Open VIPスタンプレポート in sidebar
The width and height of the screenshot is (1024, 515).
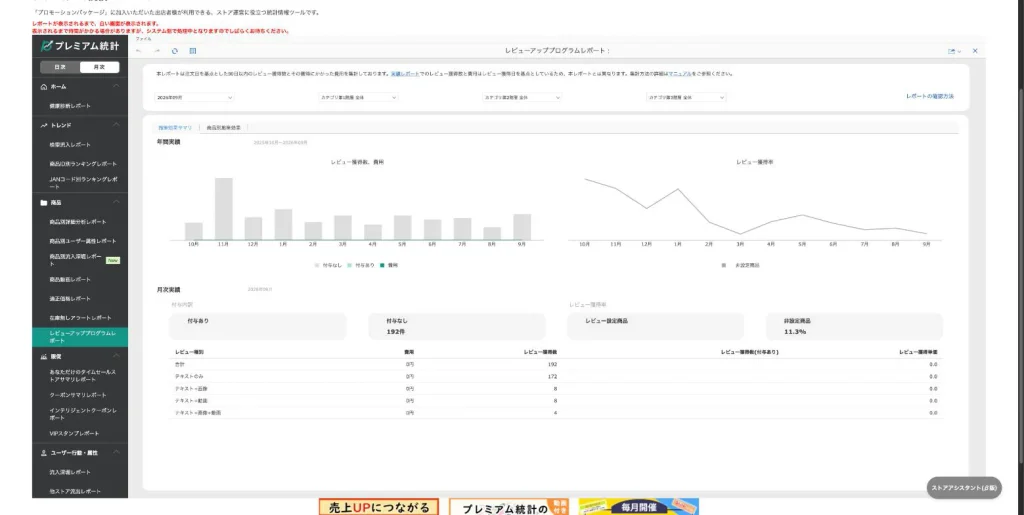coord(75,433)
